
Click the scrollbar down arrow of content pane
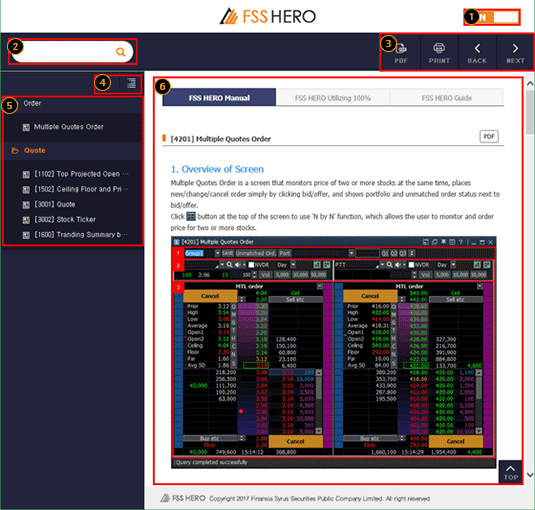click(530, 475)
